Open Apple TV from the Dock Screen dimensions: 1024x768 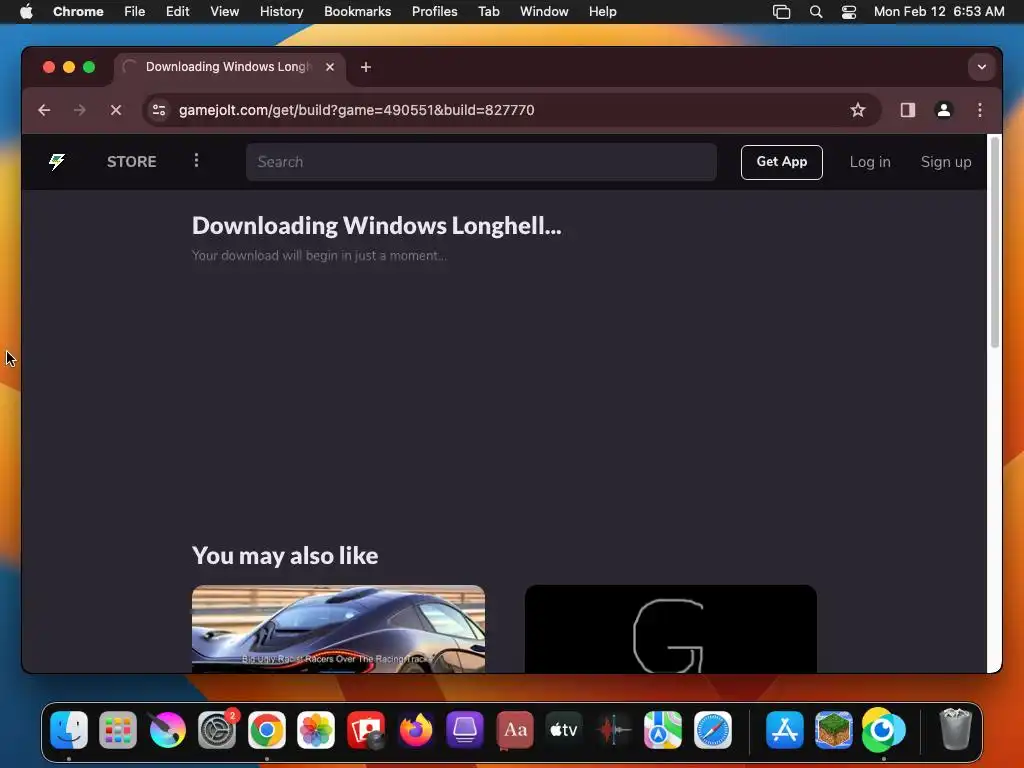[x=564, y=729]
